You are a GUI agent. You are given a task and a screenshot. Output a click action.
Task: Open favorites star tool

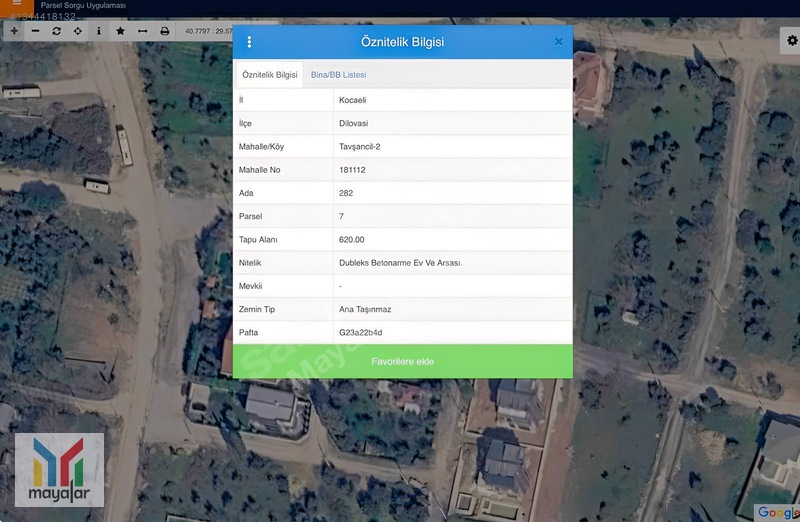point(120,31)
